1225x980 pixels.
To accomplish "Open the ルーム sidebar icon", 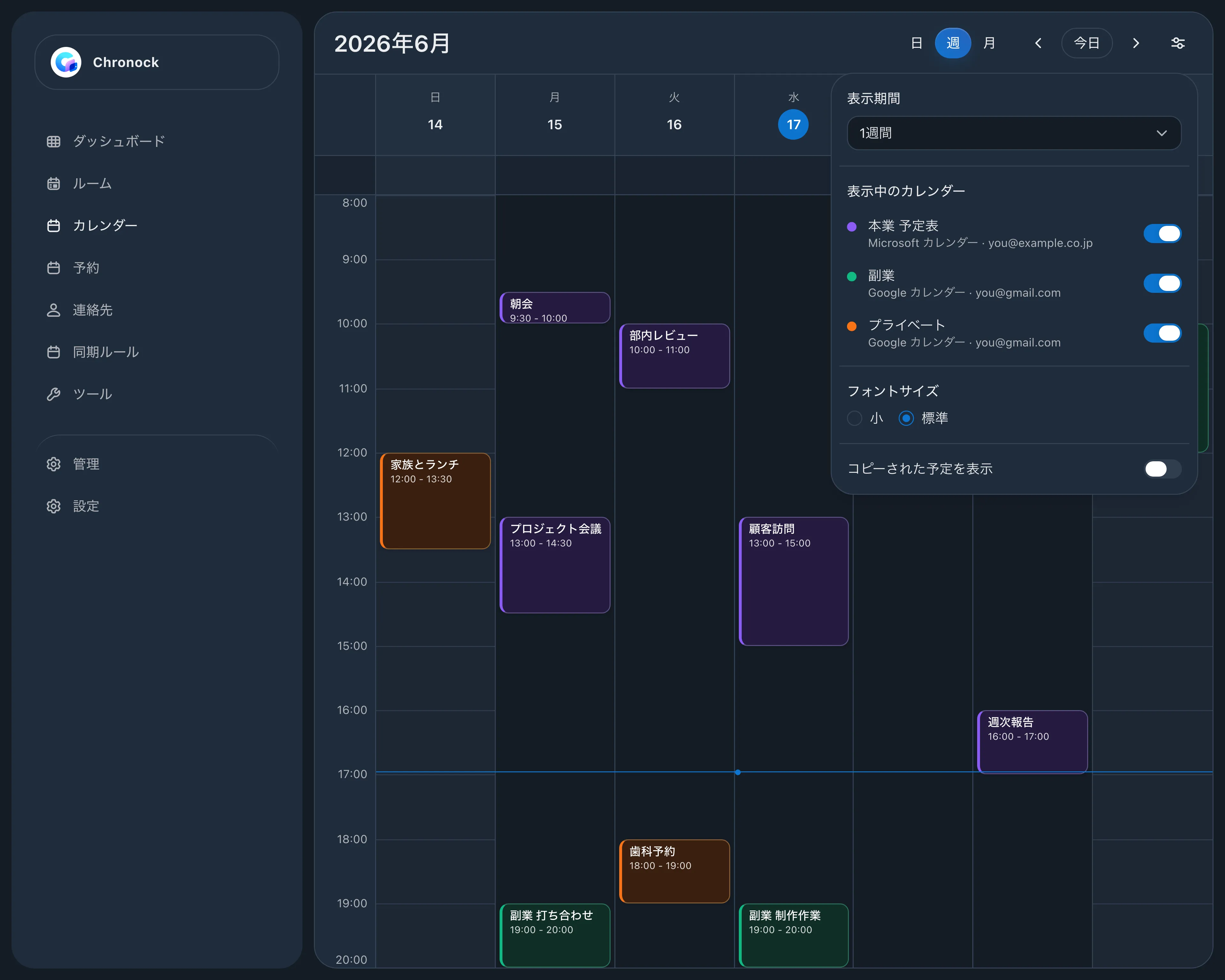I will tap(53, 183).
